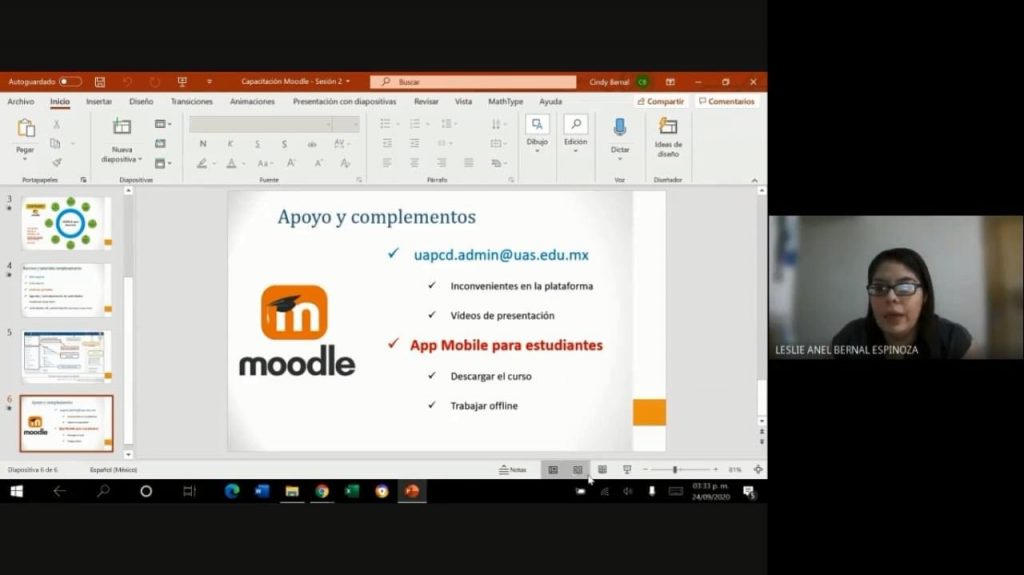Toggle the Autoguardado switch
Image resolution: width=1024 pixels, height=575 pixels.
tap(70, 82)
